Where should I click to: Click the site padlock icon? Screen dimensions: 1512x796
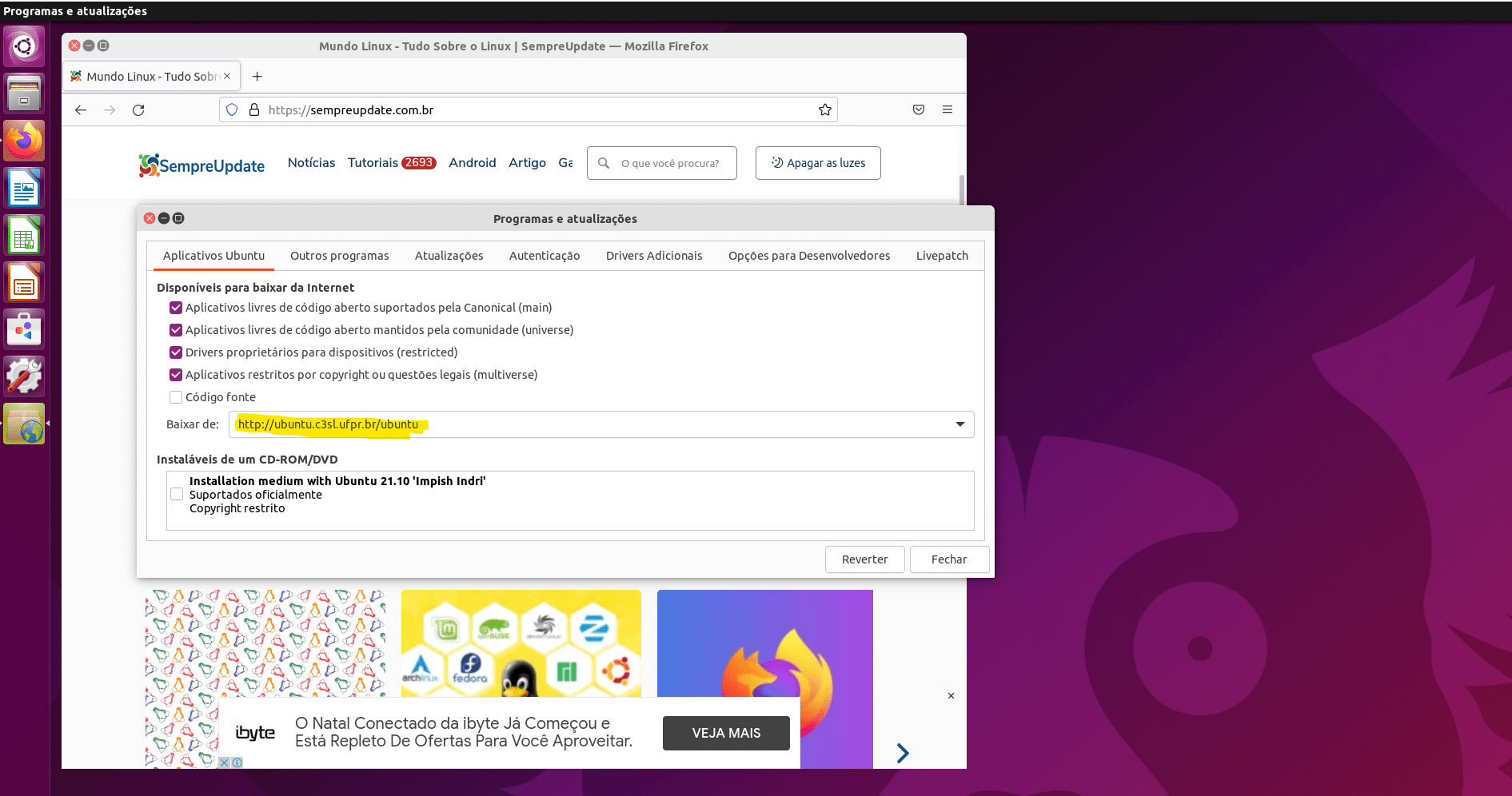tap(254, 110)
